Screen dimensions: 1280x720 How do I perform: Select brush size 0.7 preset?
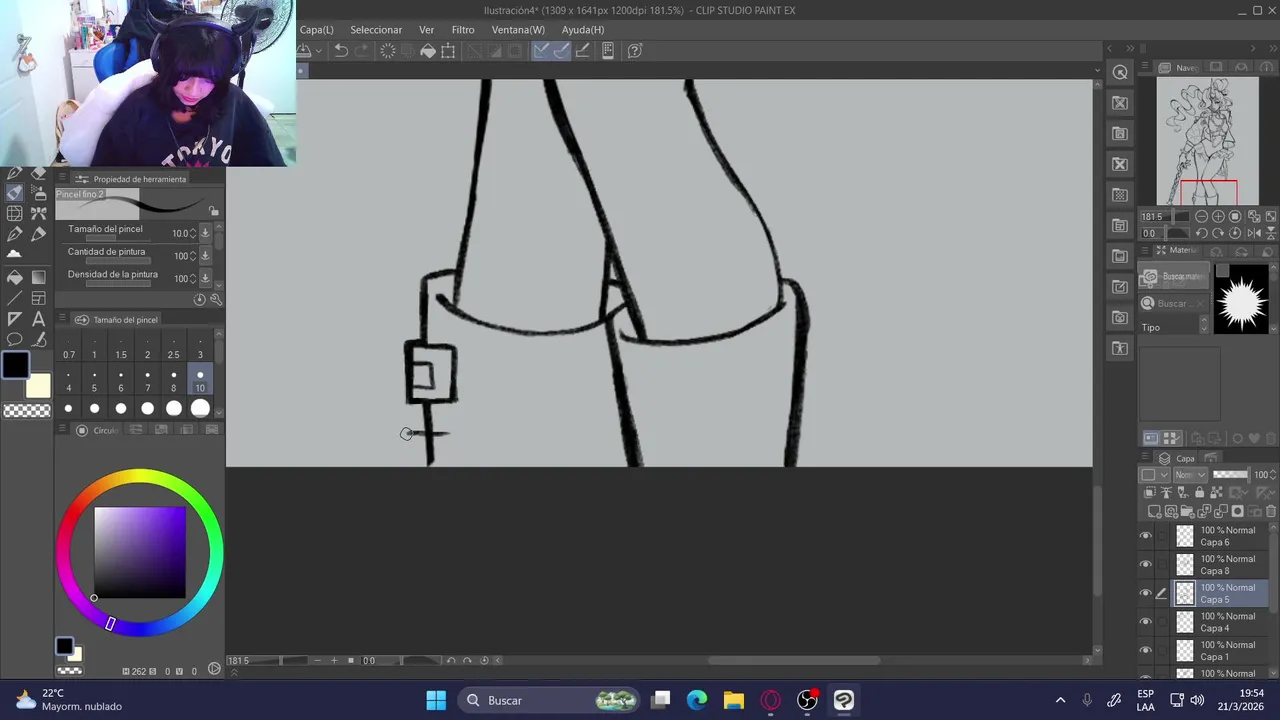pyautogui.click(x=69, y=349)
